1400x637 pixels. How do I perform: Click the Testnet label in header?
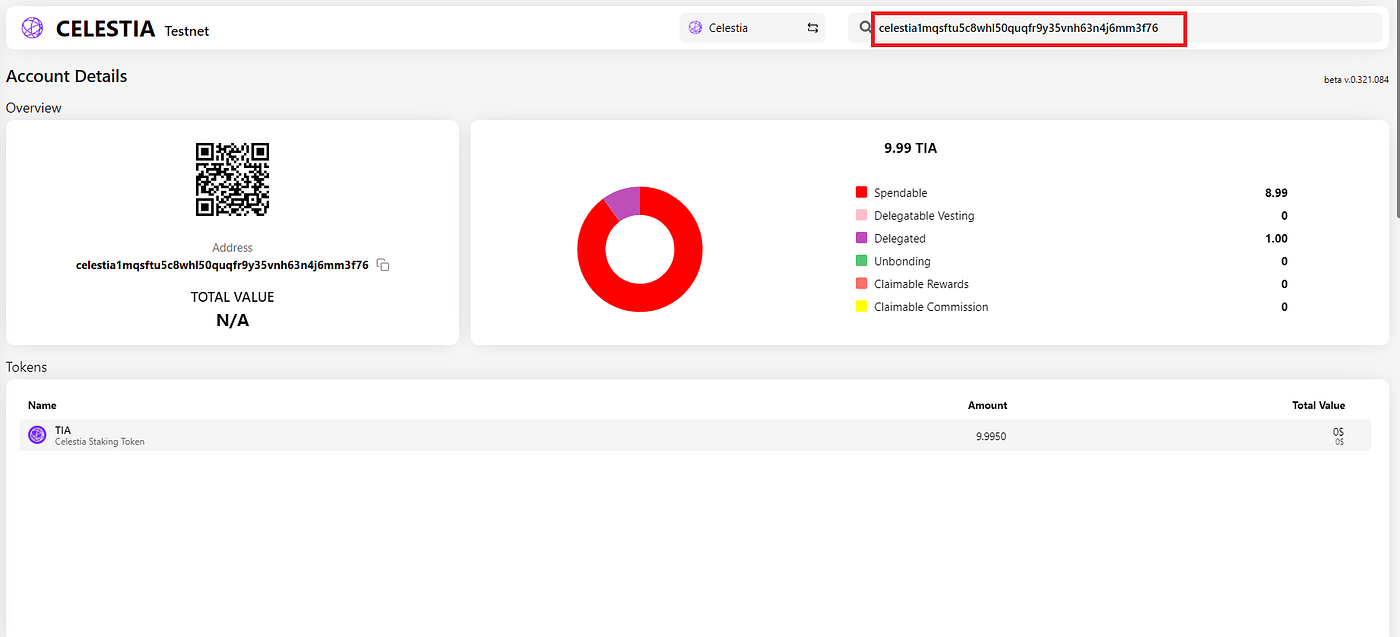[x=187, y=31]
